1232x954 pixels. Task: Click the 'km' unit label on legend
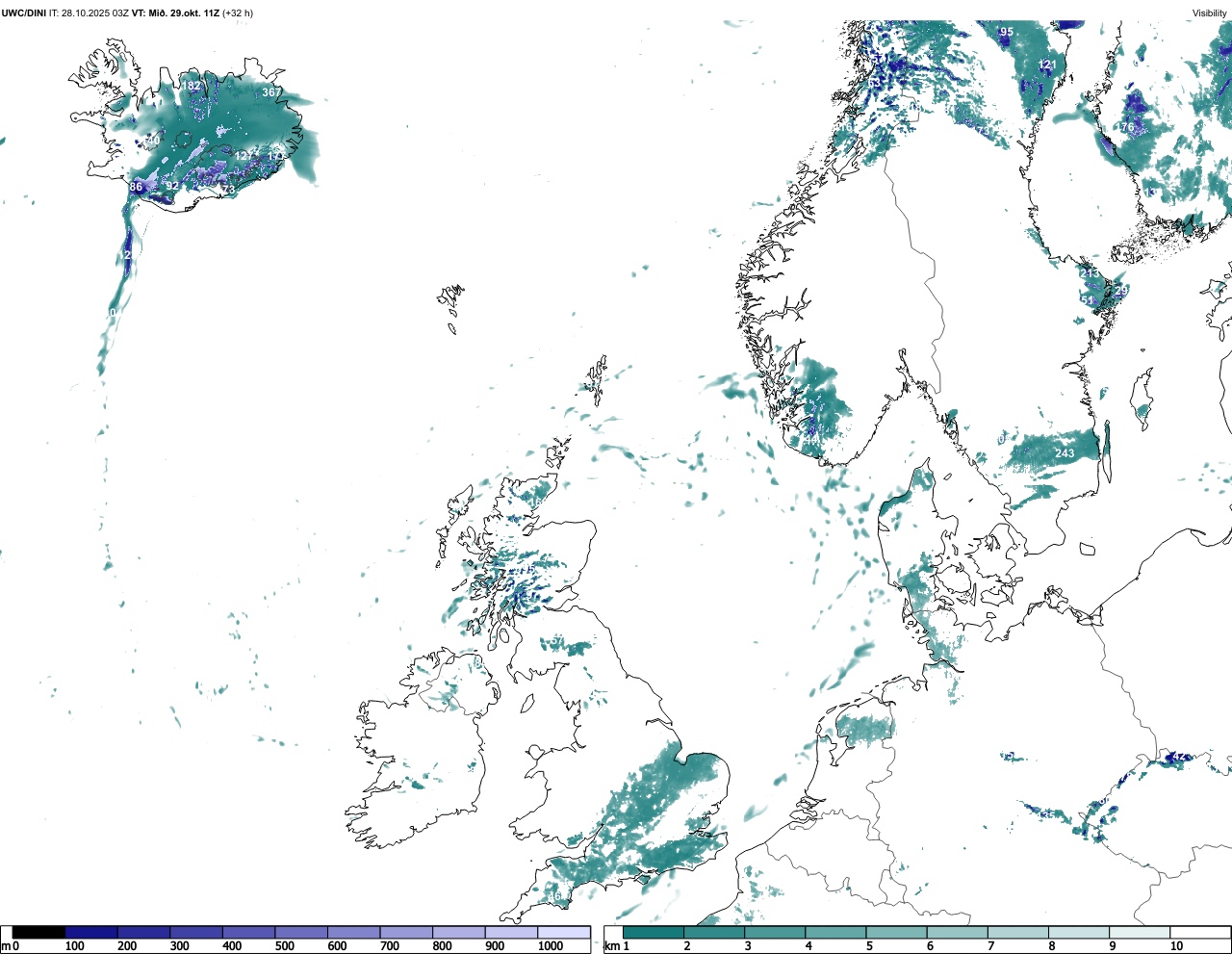coord(611,946)
